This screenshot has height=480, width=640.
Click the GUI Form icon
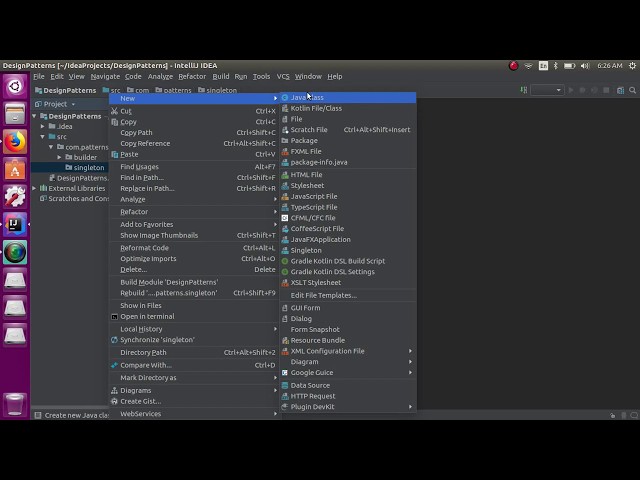pyautogui.click(x=285, y=308)
